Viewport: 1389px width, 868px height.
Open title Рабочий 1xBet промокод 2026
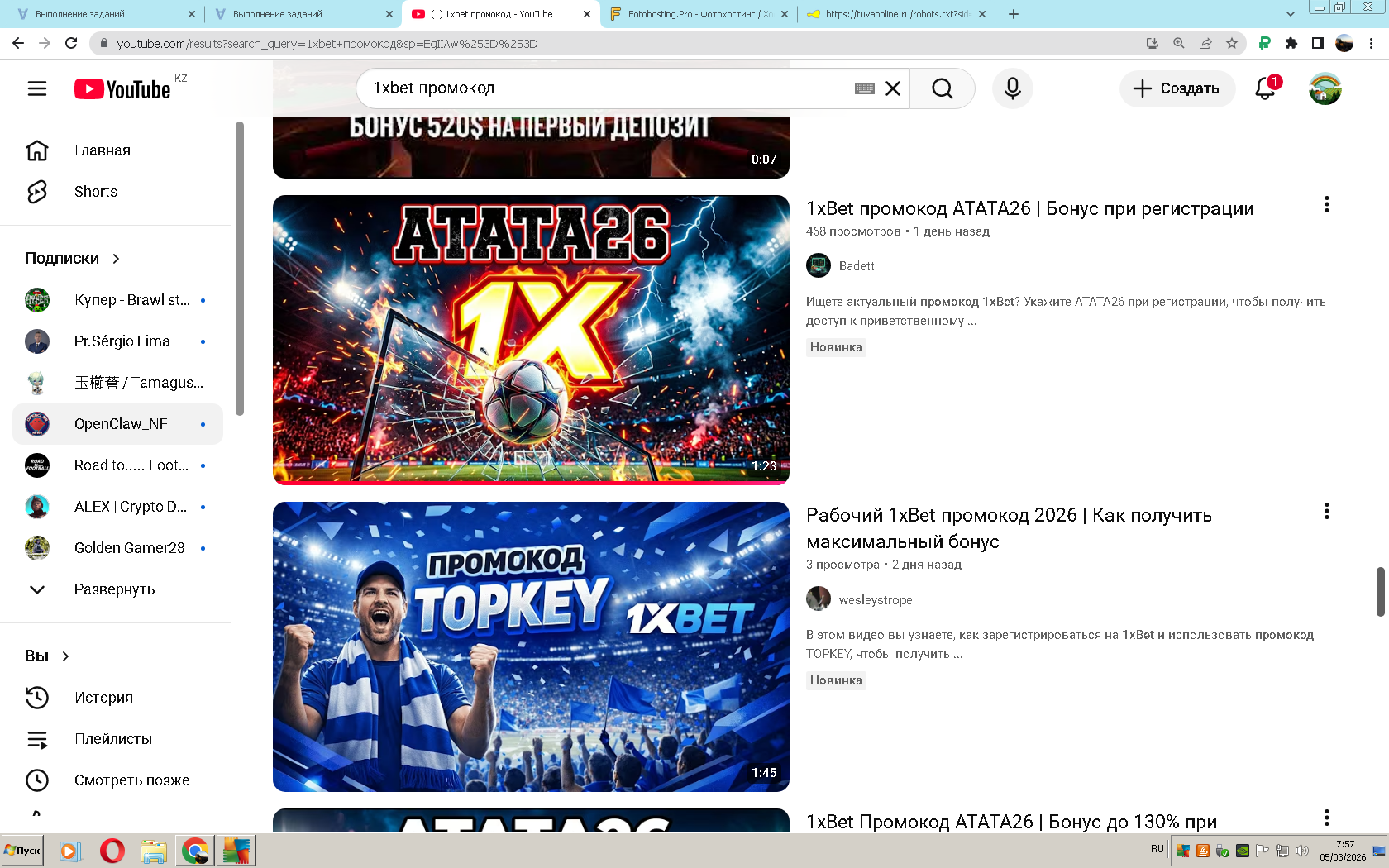tap(1009, 528)
